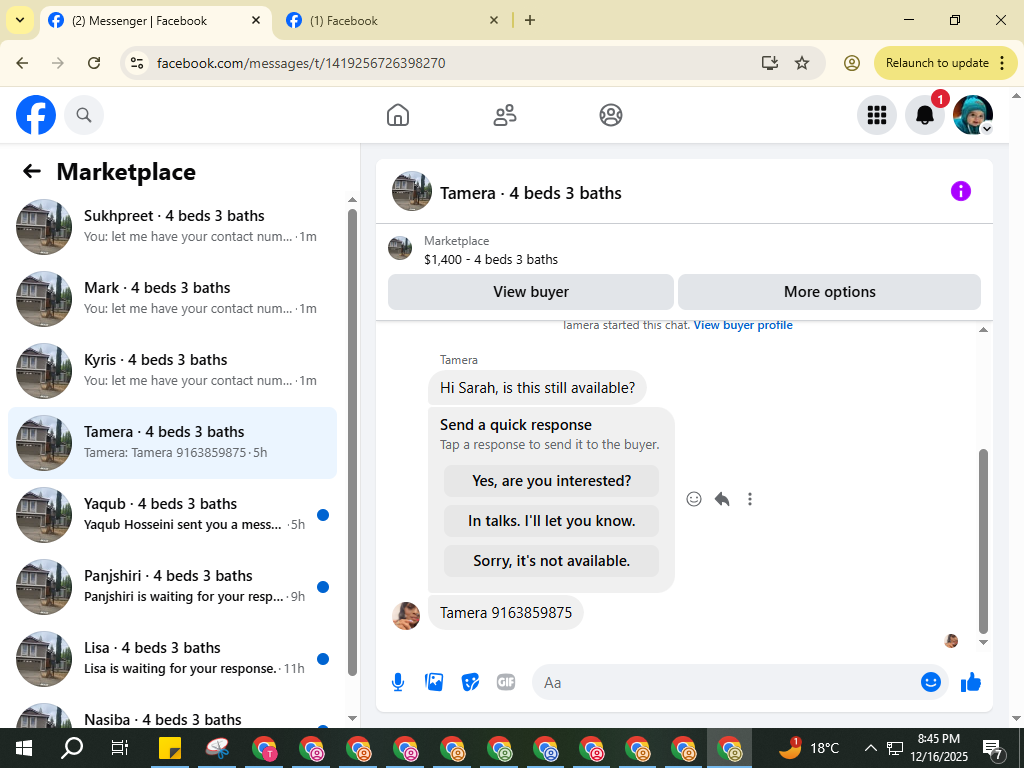Screen dimensions: 1024x768
Task: Go back with browser back arrow
Action: coord(22,63)
